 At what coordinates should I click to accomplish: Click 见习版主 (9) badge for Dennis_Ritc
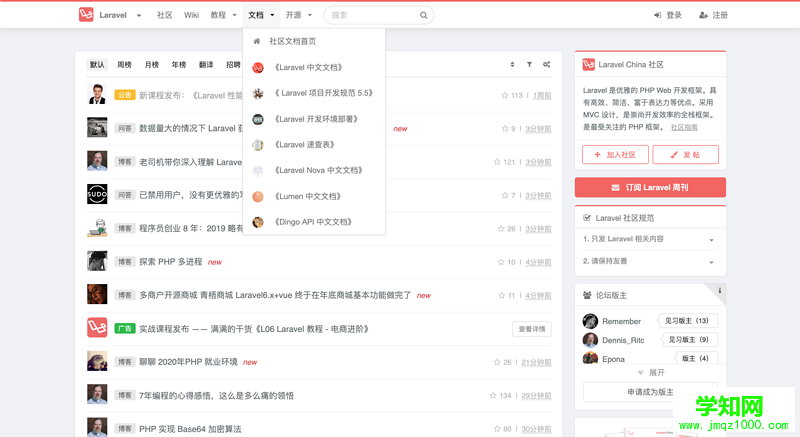coord(689,340)
